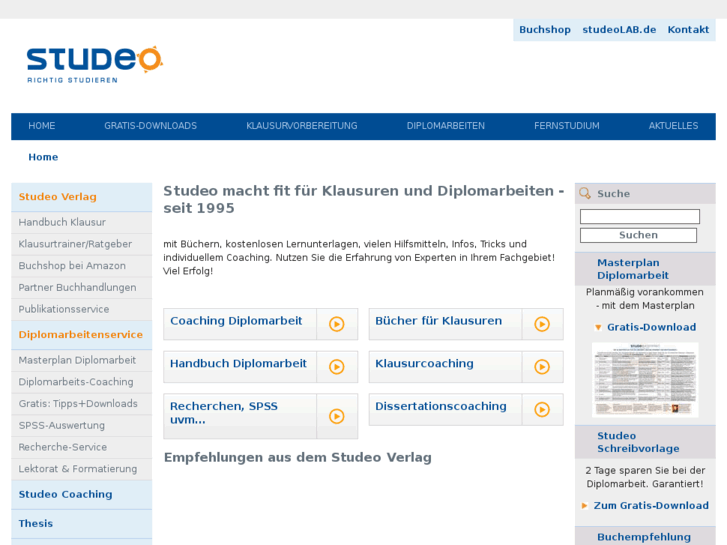
Task: Click play icon beside Bücher für Klausuren
Action: click(x=542, y=324)
